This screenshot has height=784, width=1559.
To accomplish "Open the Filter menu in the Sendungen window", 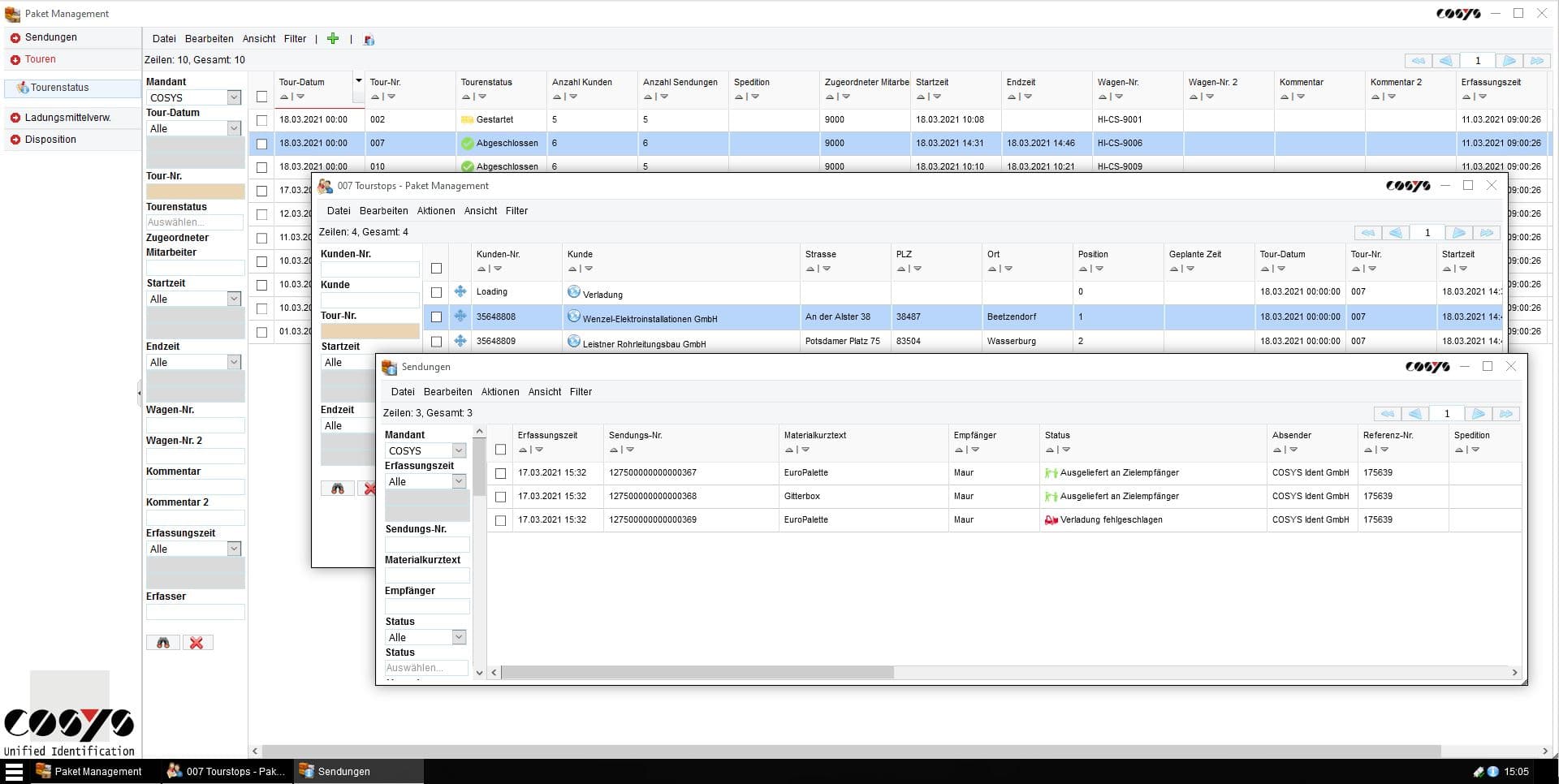I will 581,391.
